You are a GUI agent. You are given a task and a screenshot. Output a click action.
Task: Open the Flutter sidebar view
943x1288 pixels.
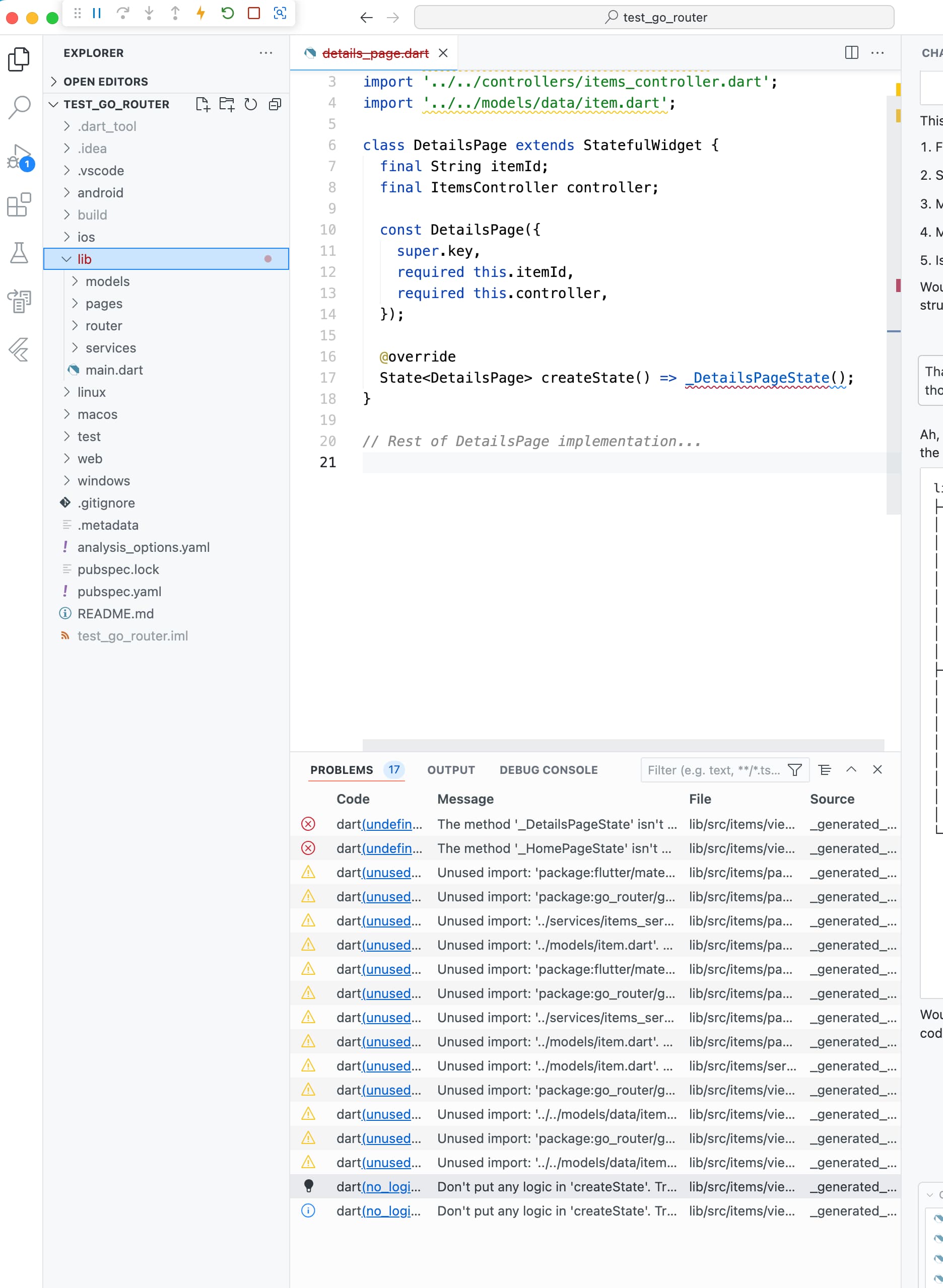point(19,349)
